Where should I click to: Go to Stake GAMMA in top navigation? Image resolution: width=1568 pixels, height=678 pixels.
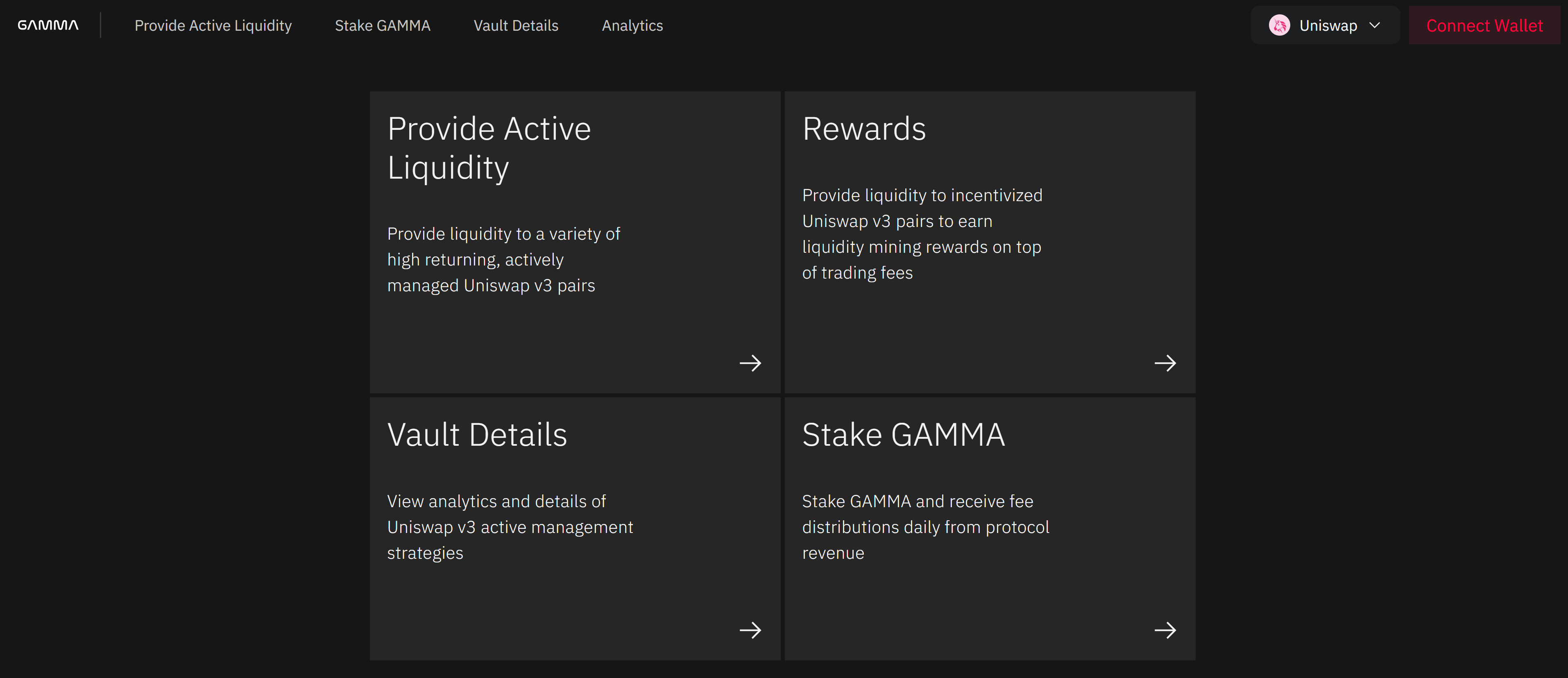click(x=382, y=25)
